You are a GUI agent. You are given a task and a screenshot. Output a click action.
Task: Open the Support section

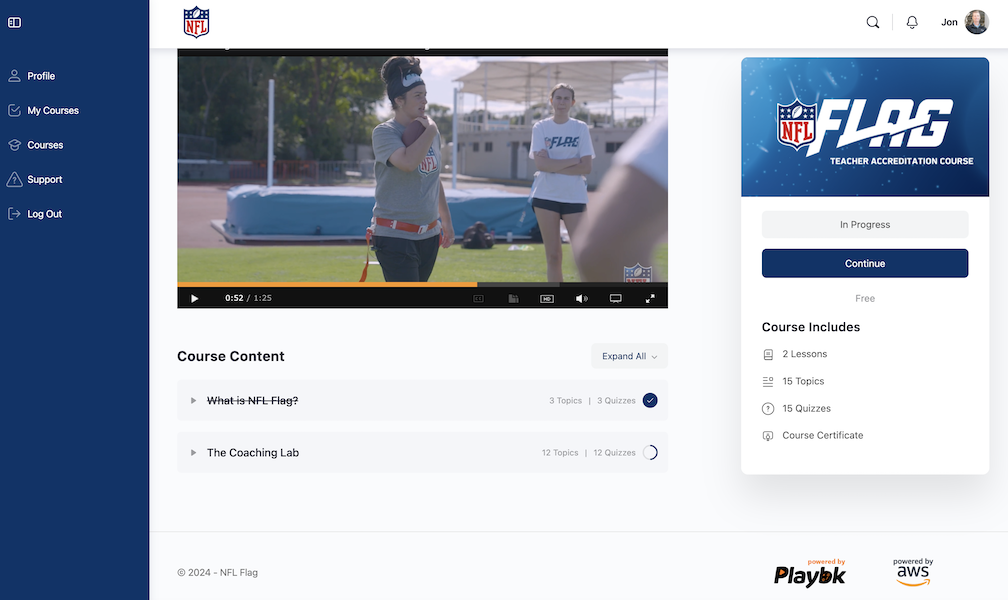44,179
